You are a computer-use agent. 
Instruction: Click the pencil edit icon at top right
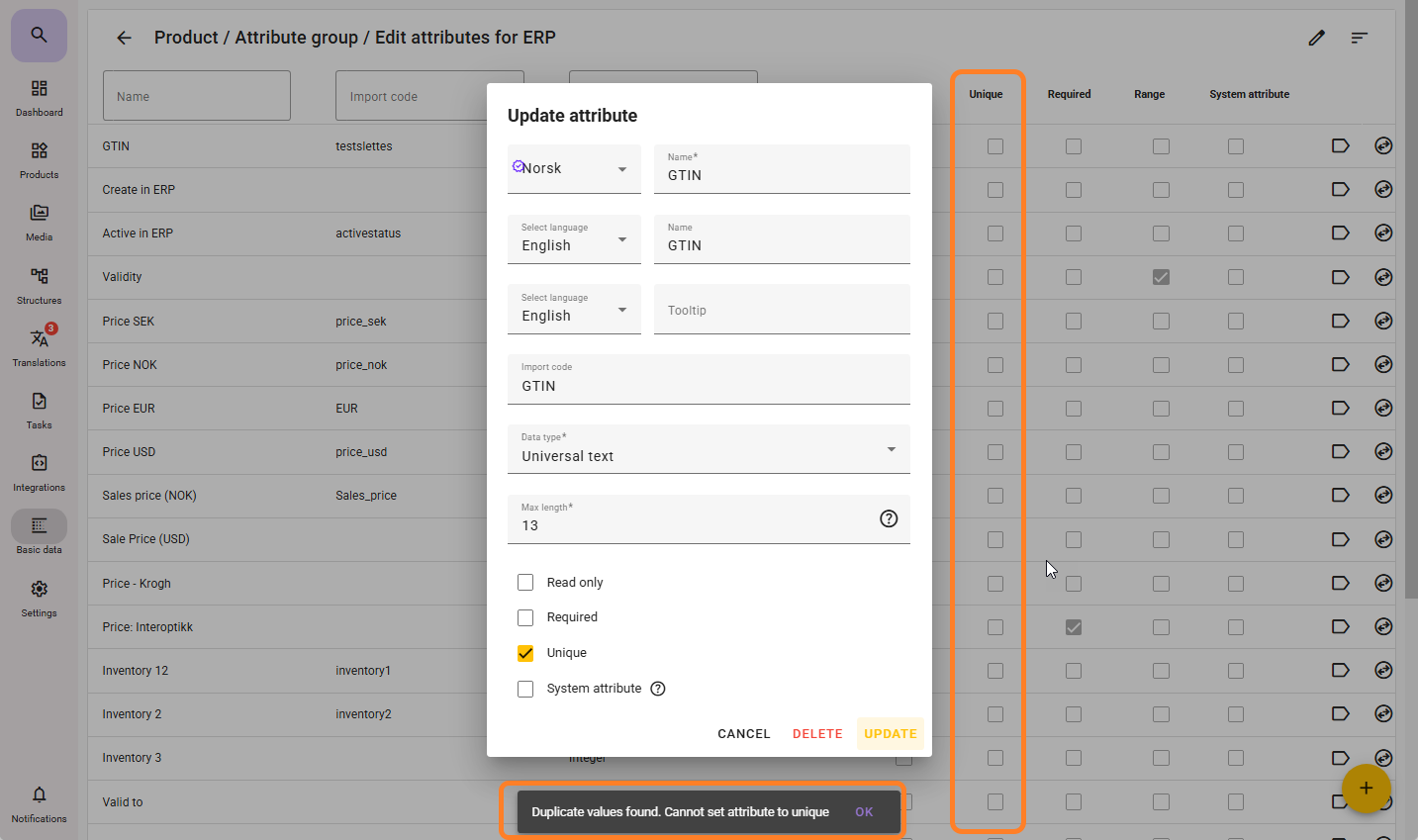1316,38
